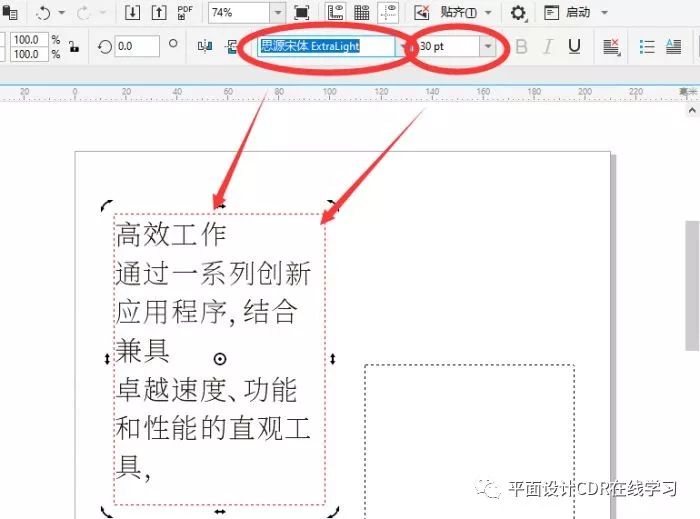Toggle the Bulleted list icon
The width and height of the screenshot is (700, 519).
tap(647, 46)
